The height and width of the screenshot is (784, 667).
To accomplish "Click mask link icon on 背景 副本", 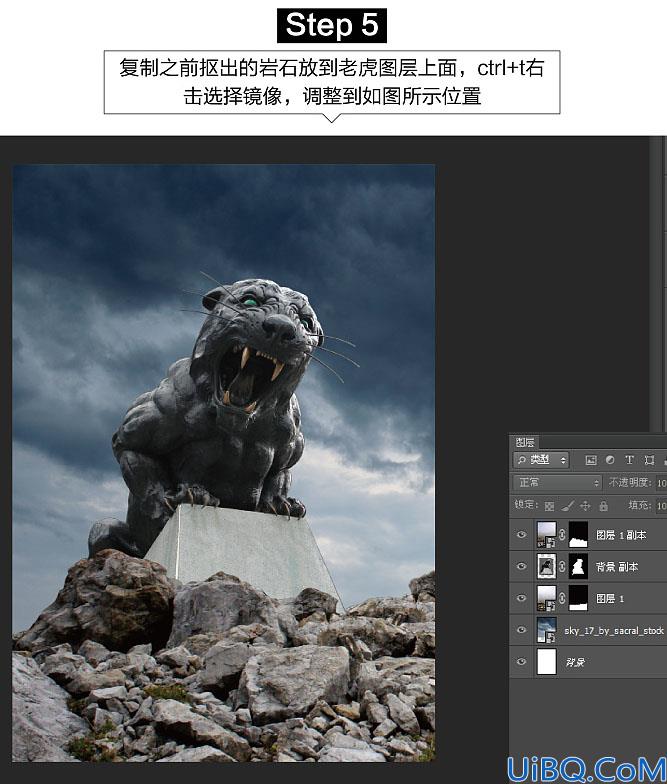I will point(562,566).
